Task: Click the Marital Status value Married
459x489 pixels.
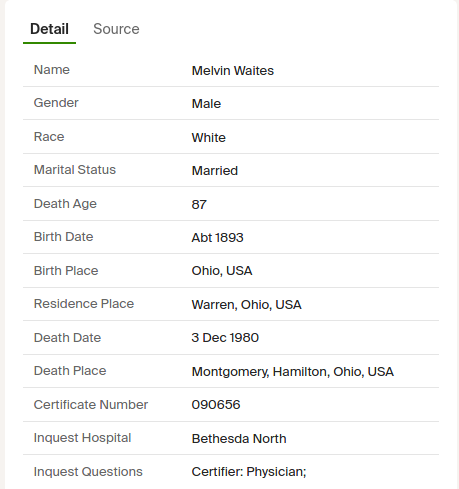Action: coord(214,171)
